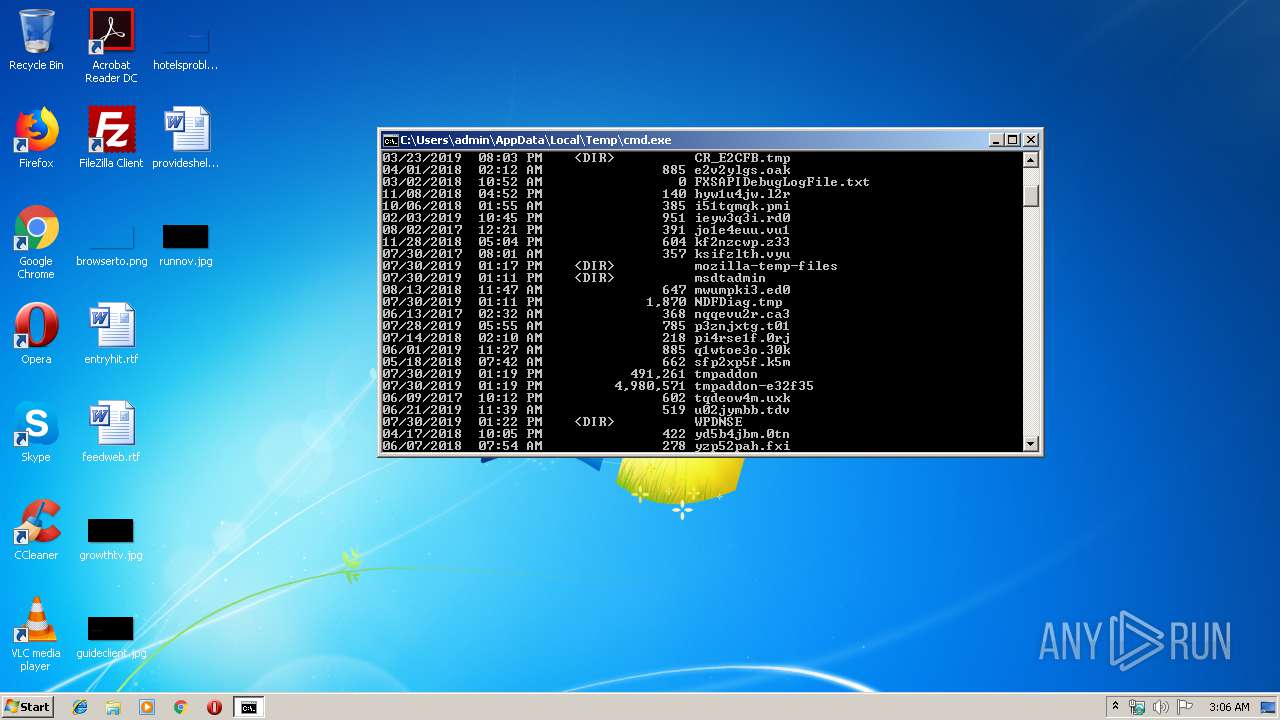
Task: Click e2v2ylgs.oak file entry
Action: point(742,170)
